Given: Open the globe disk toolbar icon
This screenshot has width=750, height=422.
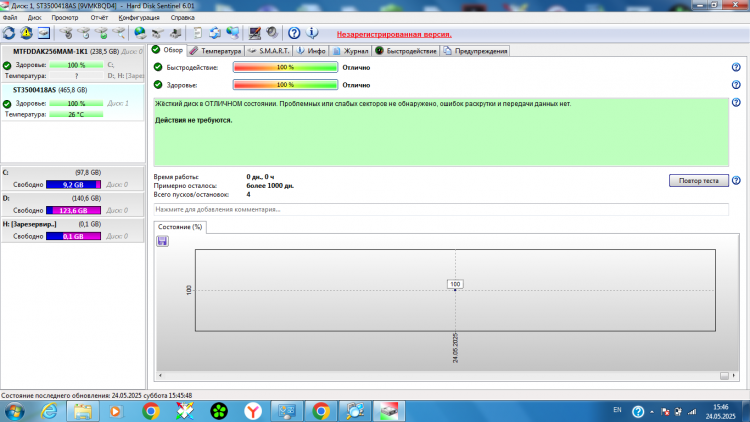Looking at the screenshot, I should 140,33.
